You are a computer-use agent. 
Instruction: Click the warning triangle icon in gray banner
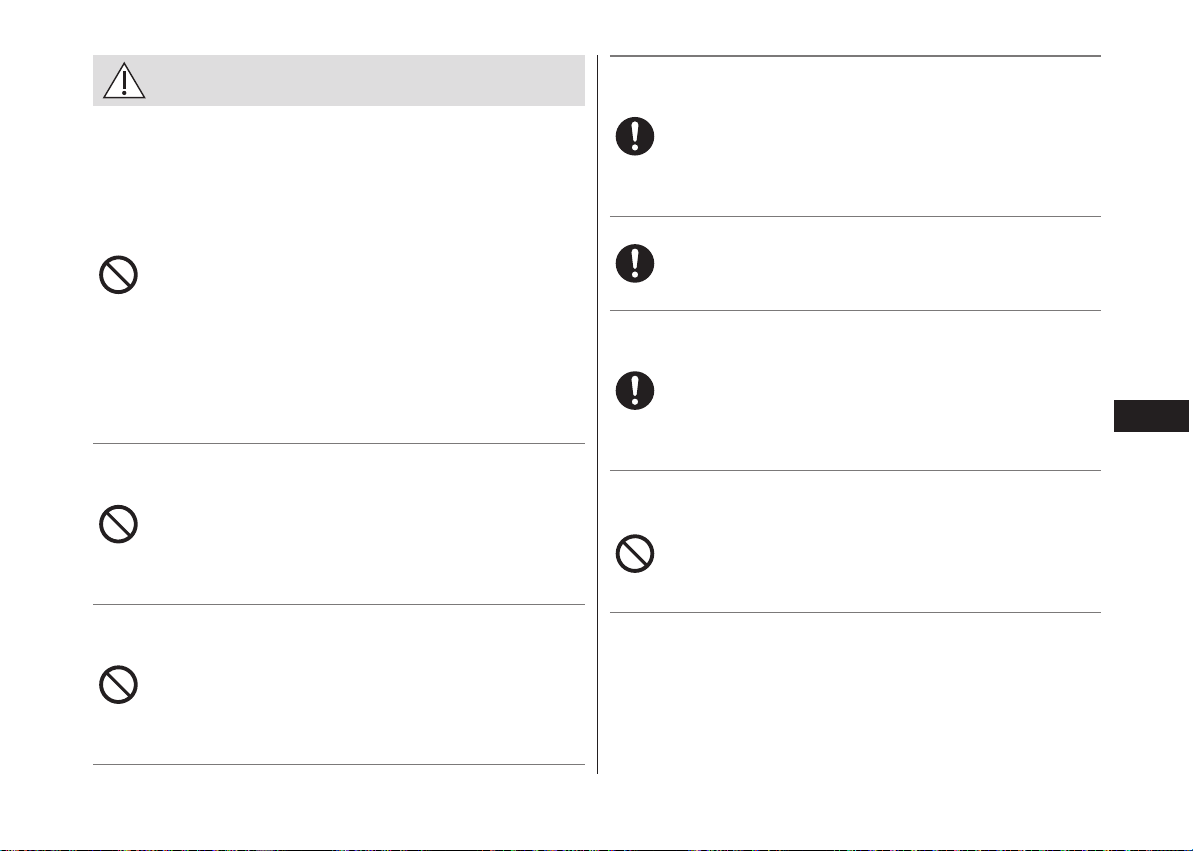pos(124,81)
